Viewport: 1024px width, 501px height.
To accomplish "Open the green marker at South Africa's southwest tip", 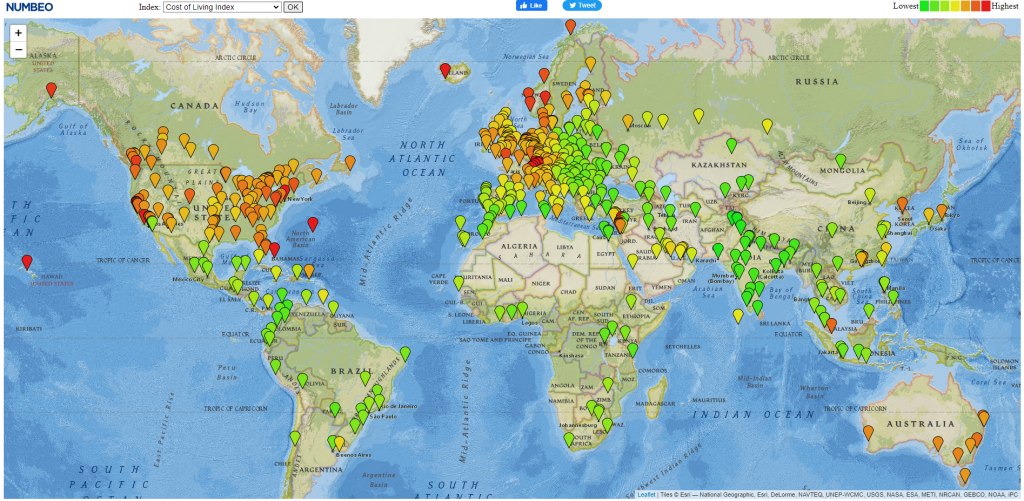I will pos(569,439).
